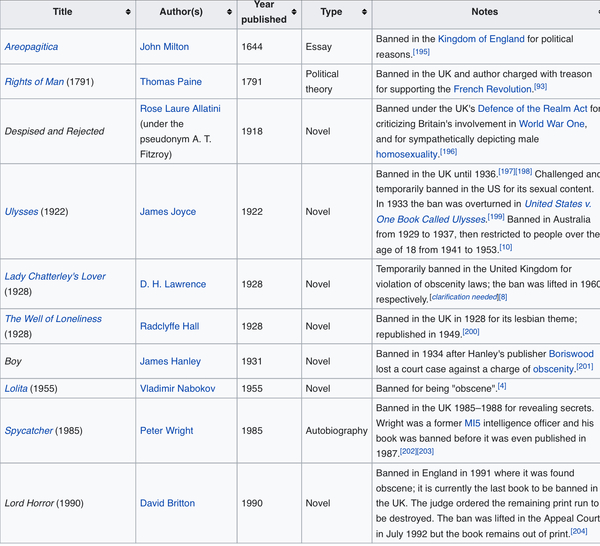This screenshot has width=600, height=546.
Task: Follow the obscenity link
Action: (x=553, y=369)
